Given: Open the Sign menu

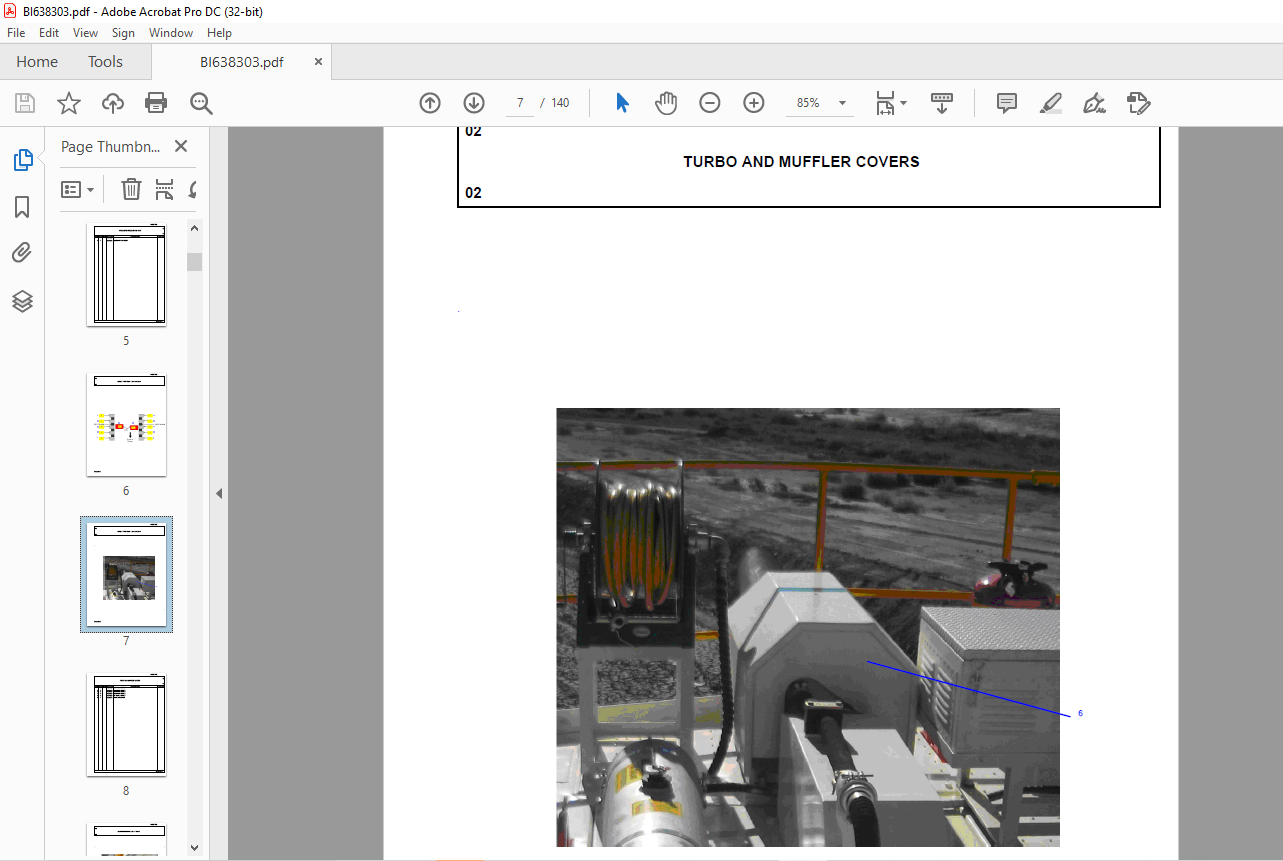Looking at the screenshot, I should pos(123,33).
